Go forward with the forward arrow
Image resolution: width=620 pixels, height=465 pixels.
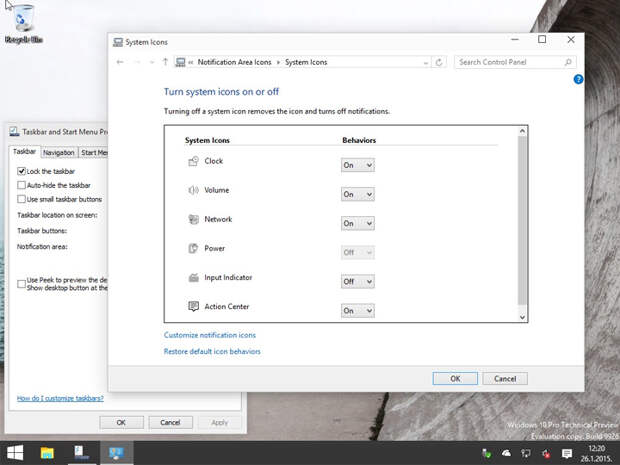(137, 62)
